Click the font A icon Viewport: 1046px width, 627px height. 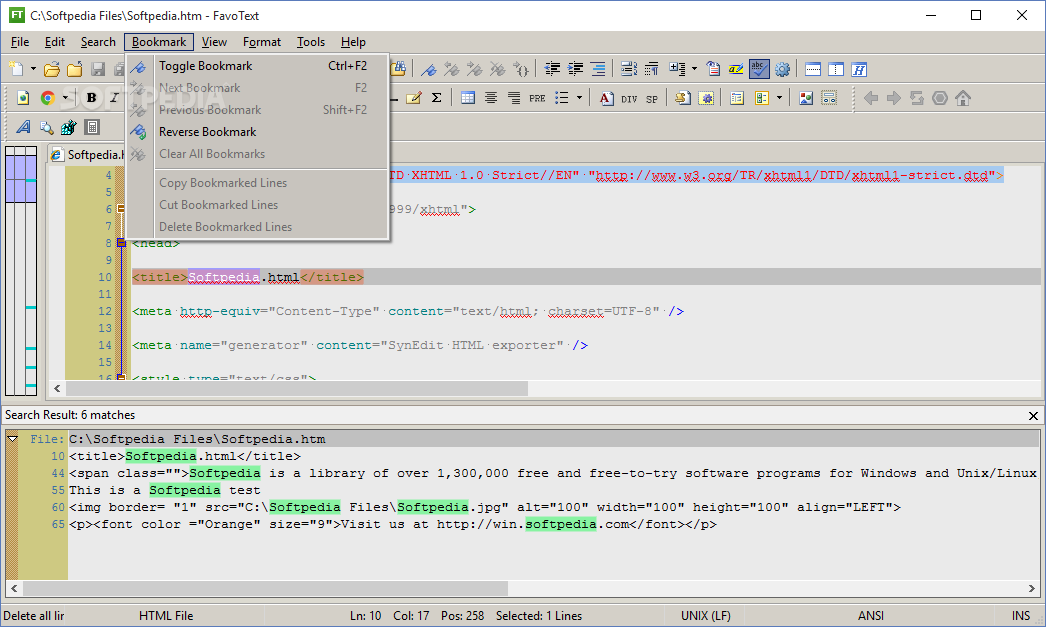click(606, 98)
